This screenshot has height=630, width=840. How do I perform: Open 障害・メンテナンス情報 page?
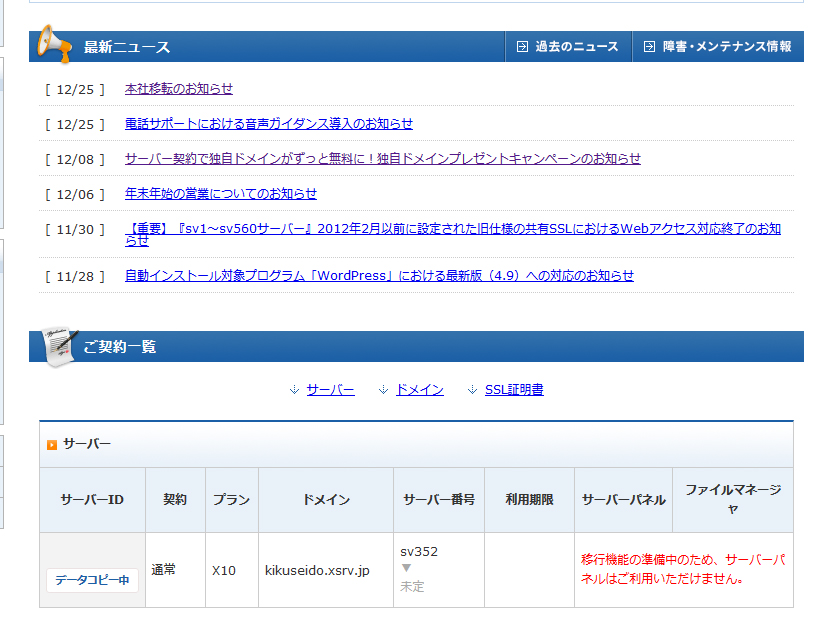tap(726, 47)
